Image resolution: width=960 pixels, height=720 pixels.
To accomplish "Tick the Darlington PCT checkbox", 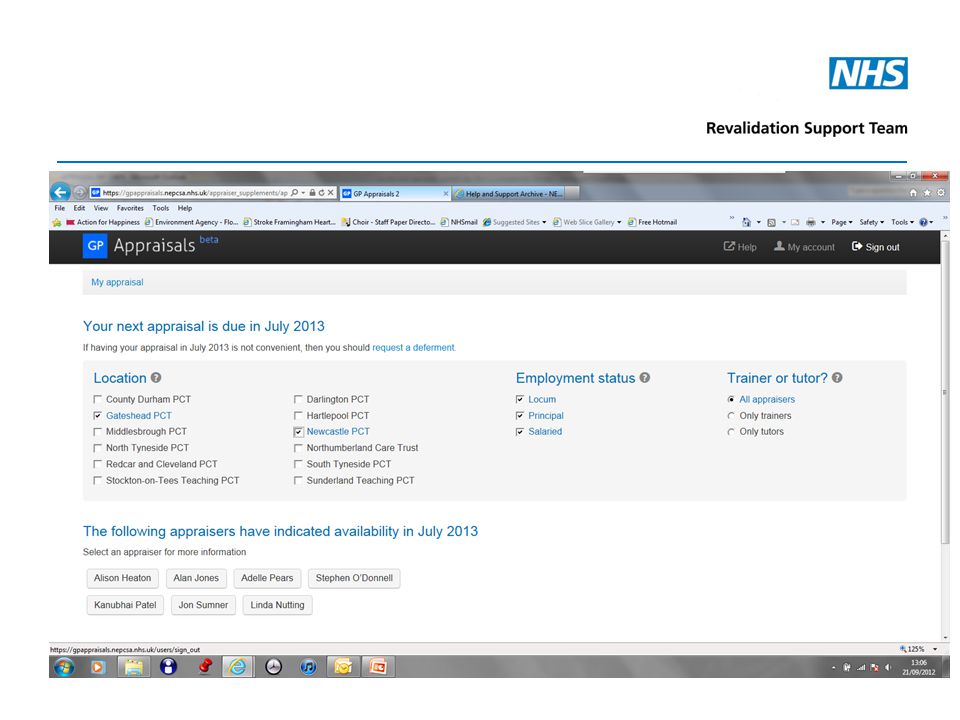I will [x=298, y=399].
